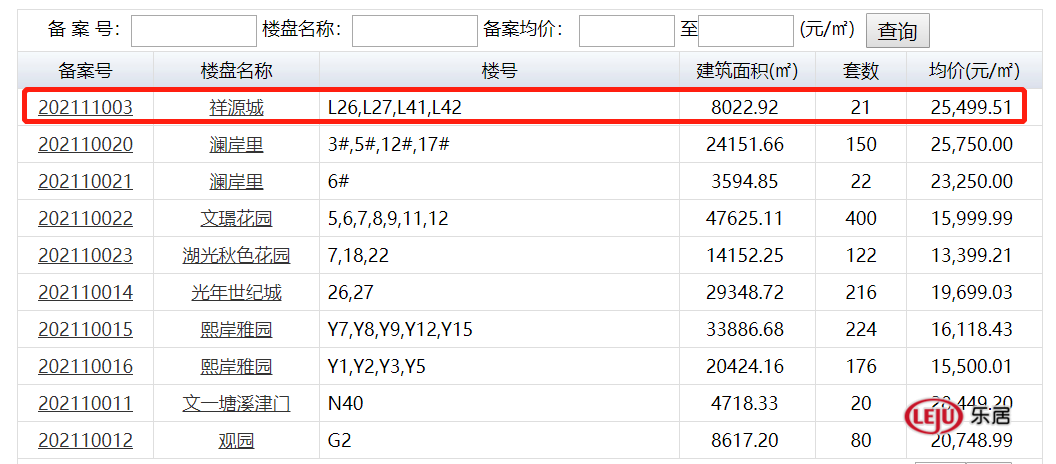Open 澜岸里 link in row 202110021
The height and width of the screenshot is (464, 1056).
tap(236, 182)
